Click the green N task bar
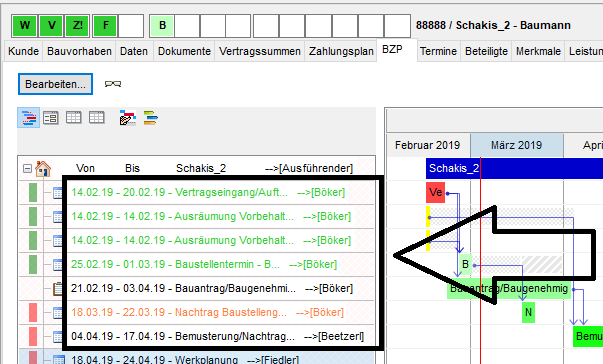 point(528,312)
